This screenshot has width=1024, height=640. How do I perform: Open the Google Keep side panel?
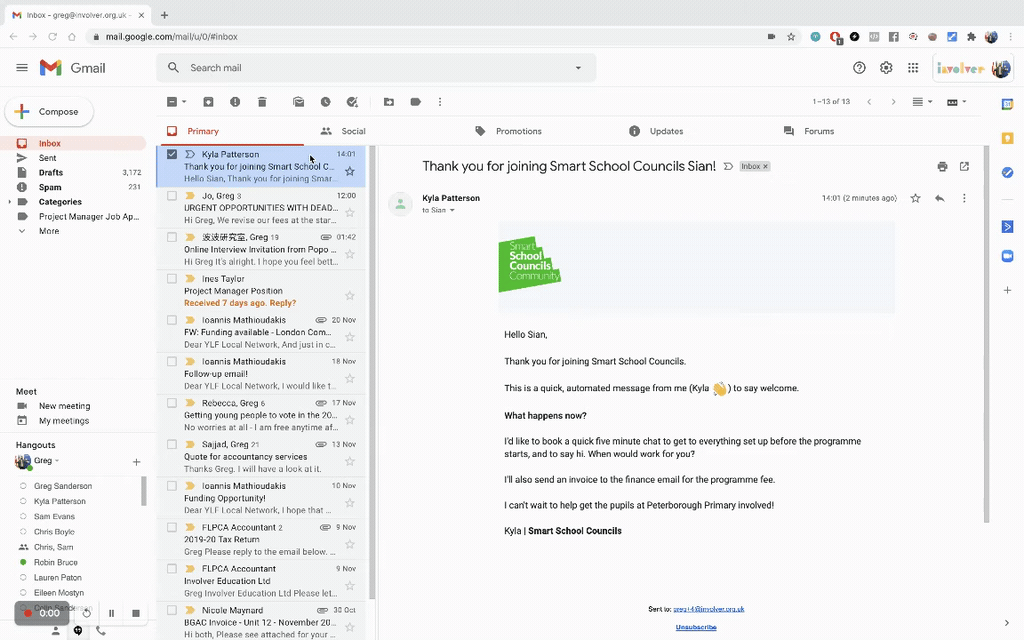(1008, 138)
